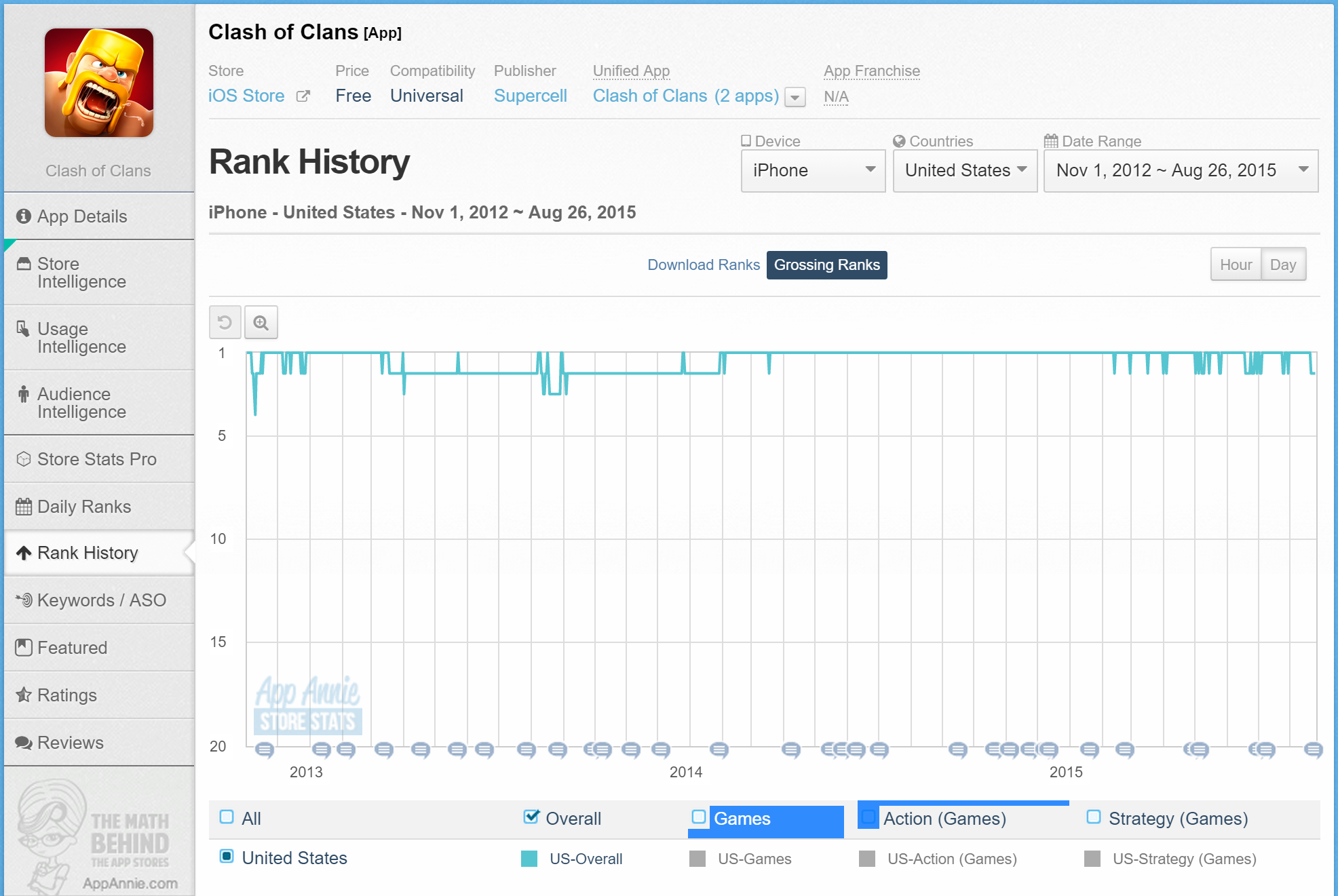
Task: Click the N/A App Franchise value
Action: pos(836,97)
